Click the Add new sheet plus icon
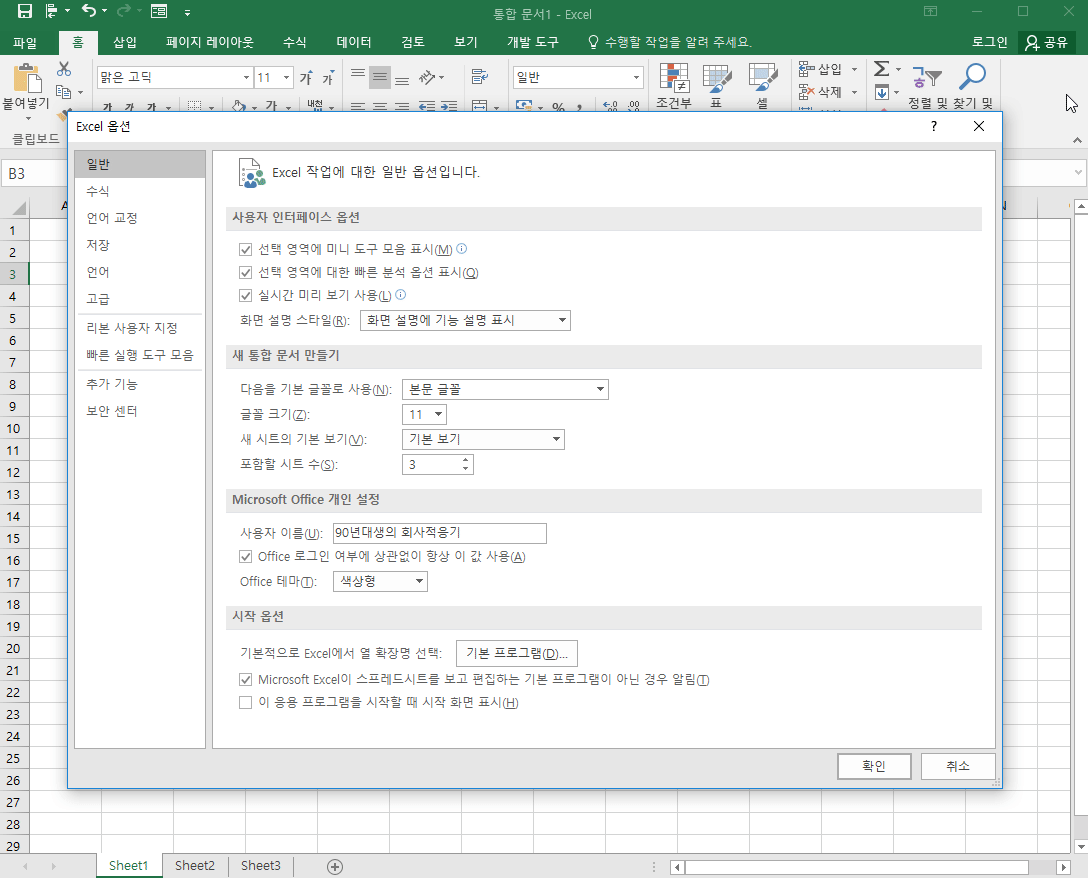This screenshot has height=878, width=1088. tap(335, 866)
